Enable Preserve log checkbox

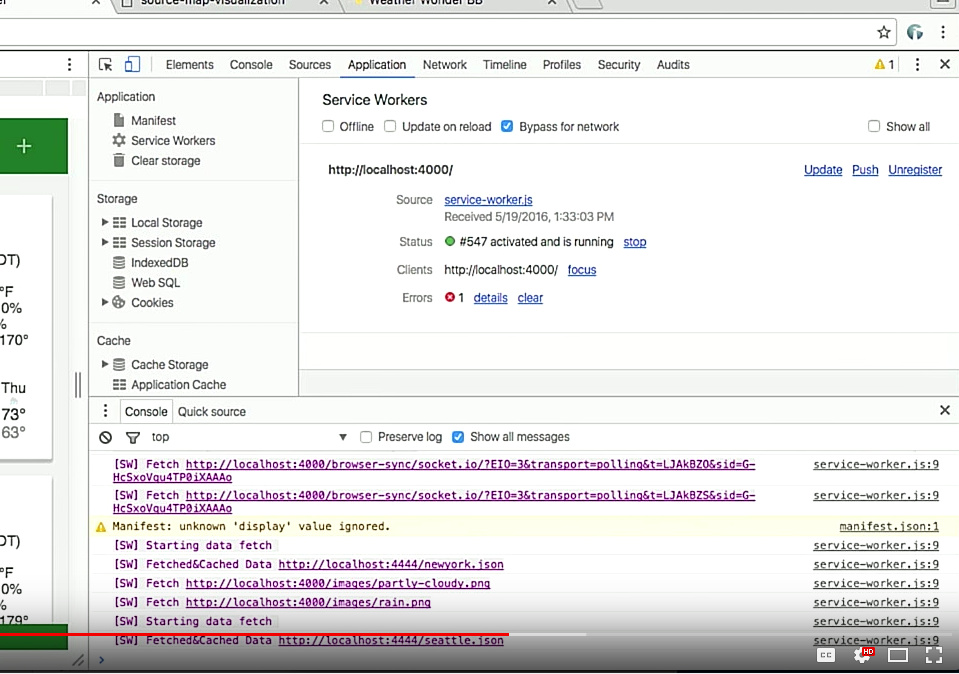click(366, 437)
